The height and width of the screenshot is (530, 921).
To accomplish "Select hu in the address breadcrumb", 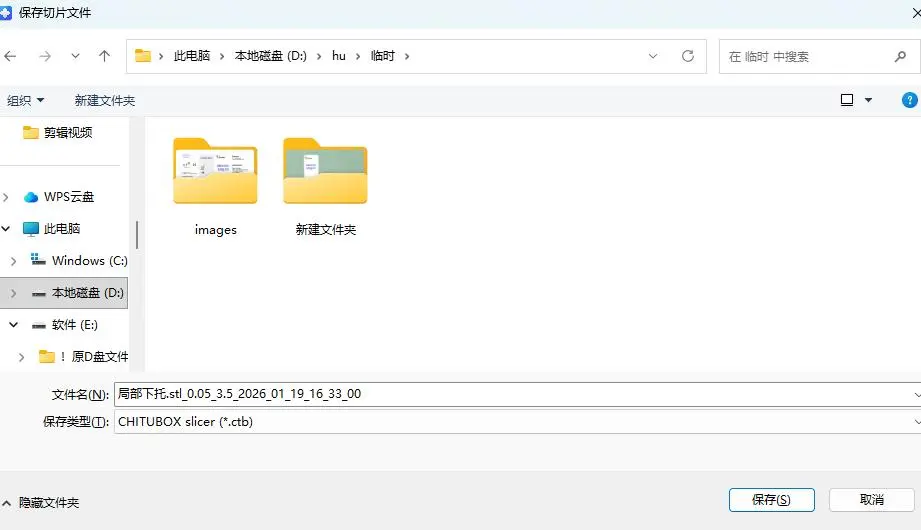I will (x=338, y=56).
